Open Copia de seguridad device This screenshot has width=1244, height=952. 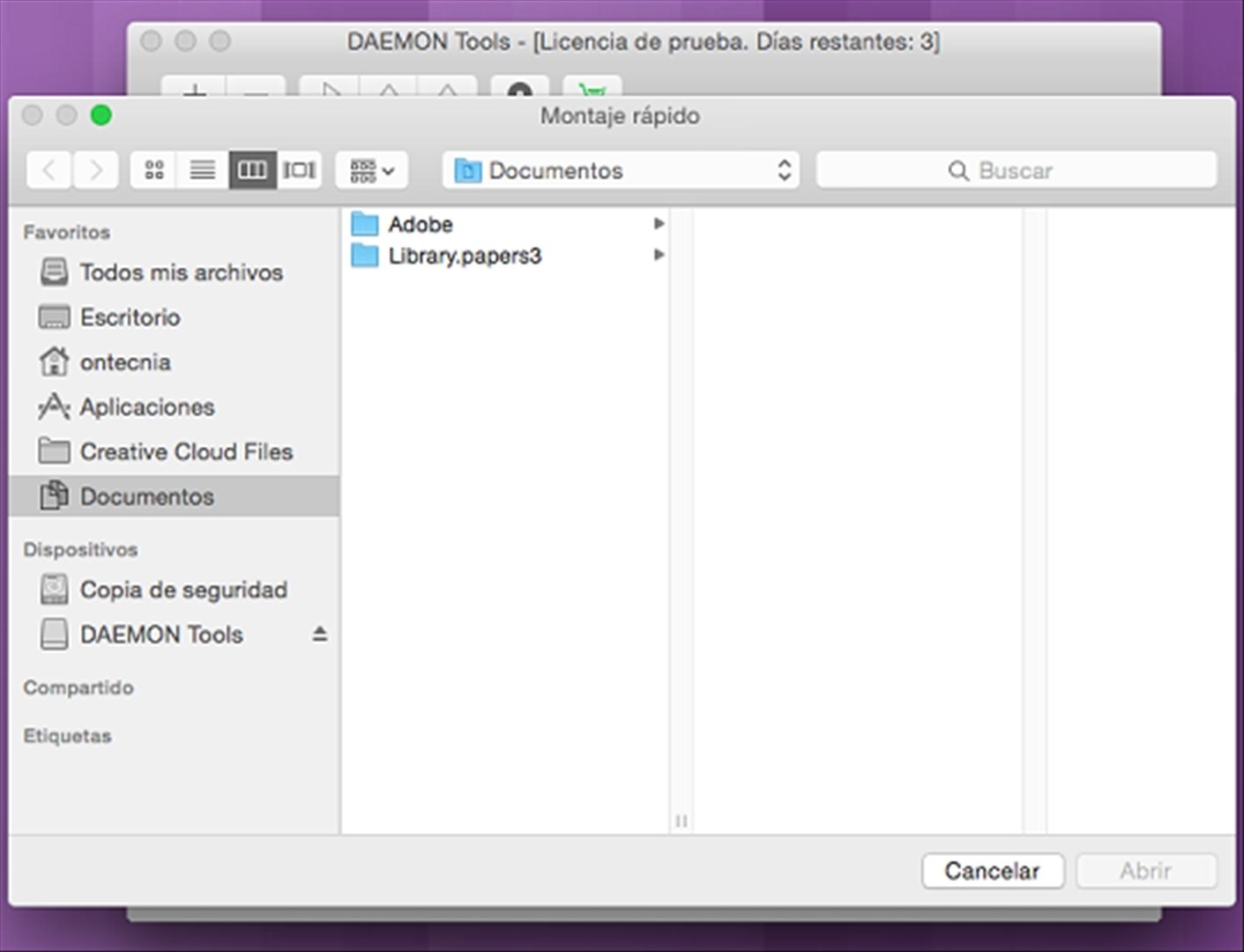[x=174, y=590]
